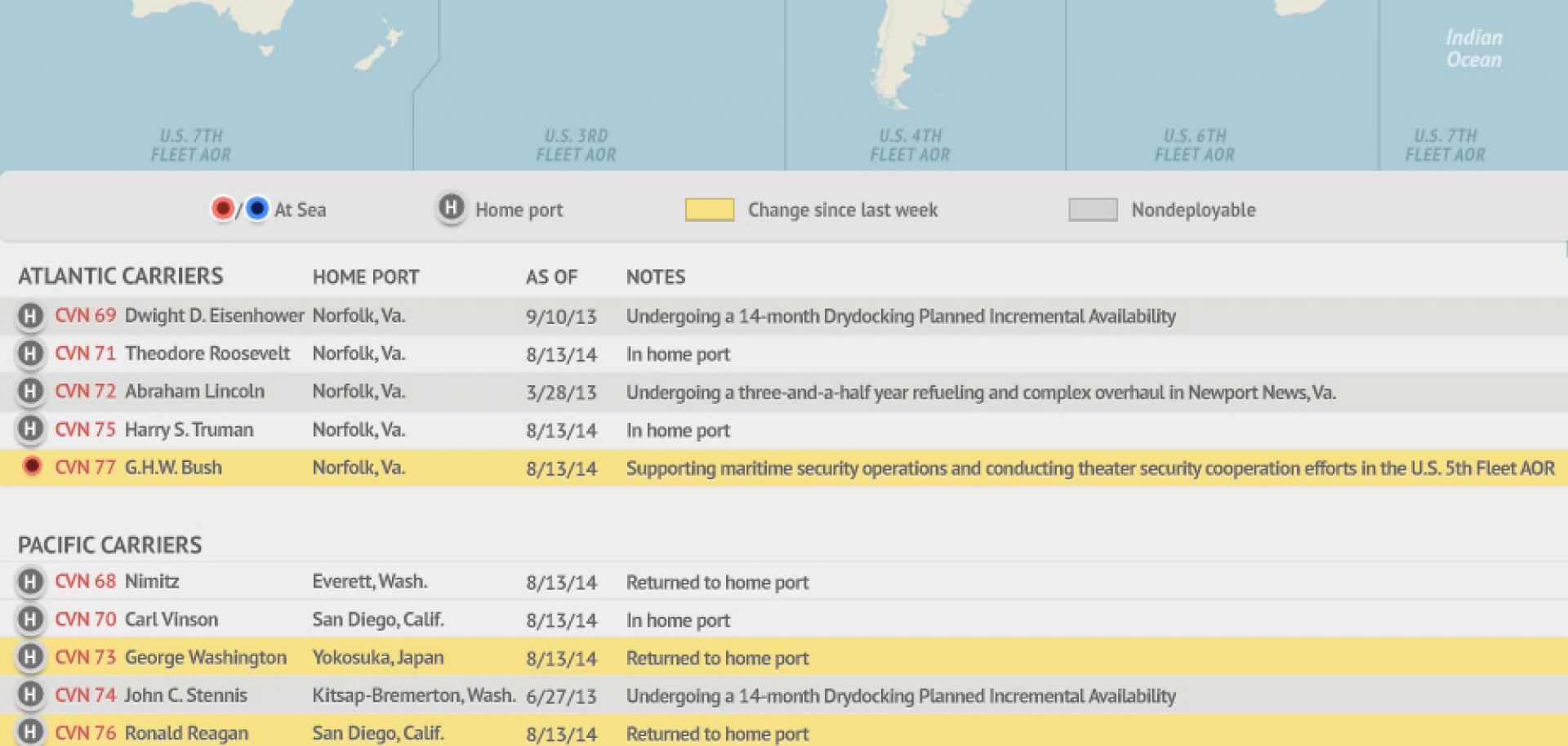Click the home port icon for John C. Stennis
This screenshot has height=746, width=1568.
[30, 695]
